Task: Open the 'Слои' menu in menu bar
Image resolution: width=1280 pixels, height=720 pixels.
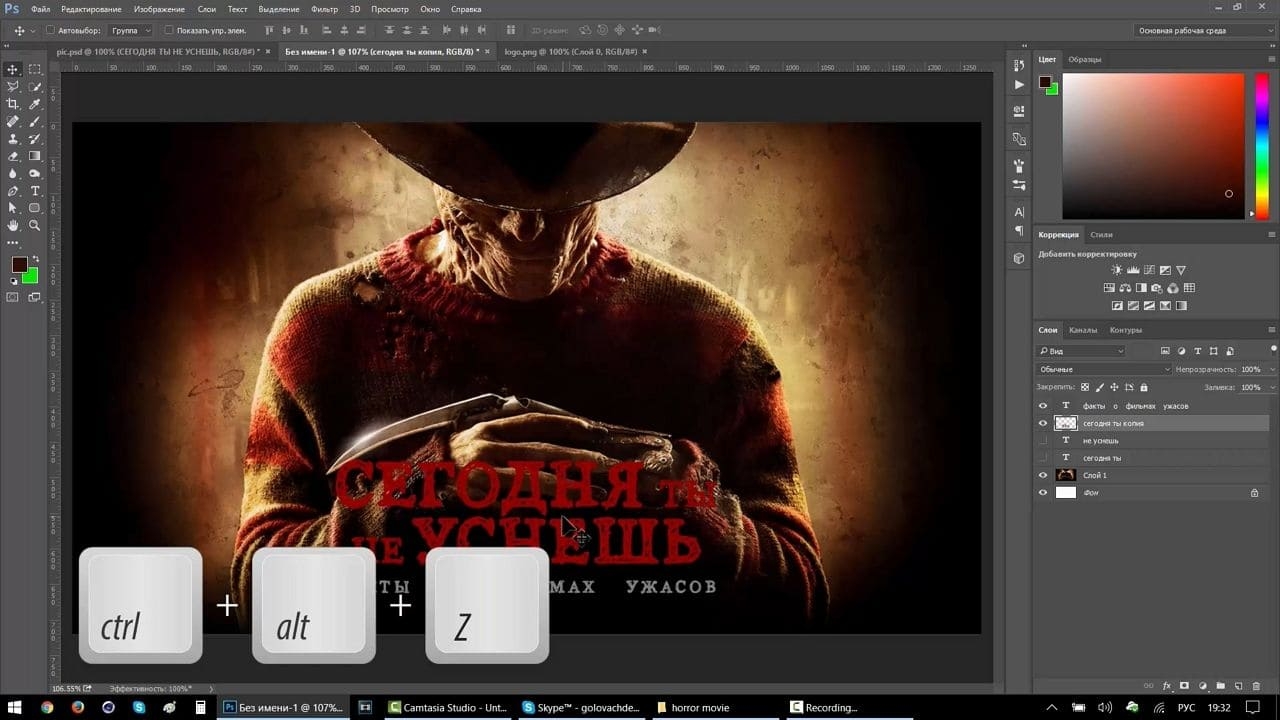Action: point(206,9)
